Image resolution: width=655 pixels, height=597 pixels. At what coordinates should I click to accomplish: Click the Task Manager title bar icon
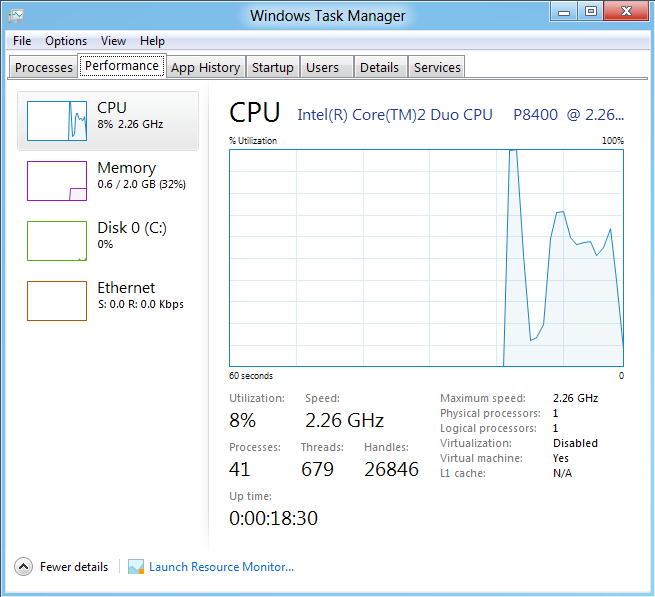[x=16, y=16]
